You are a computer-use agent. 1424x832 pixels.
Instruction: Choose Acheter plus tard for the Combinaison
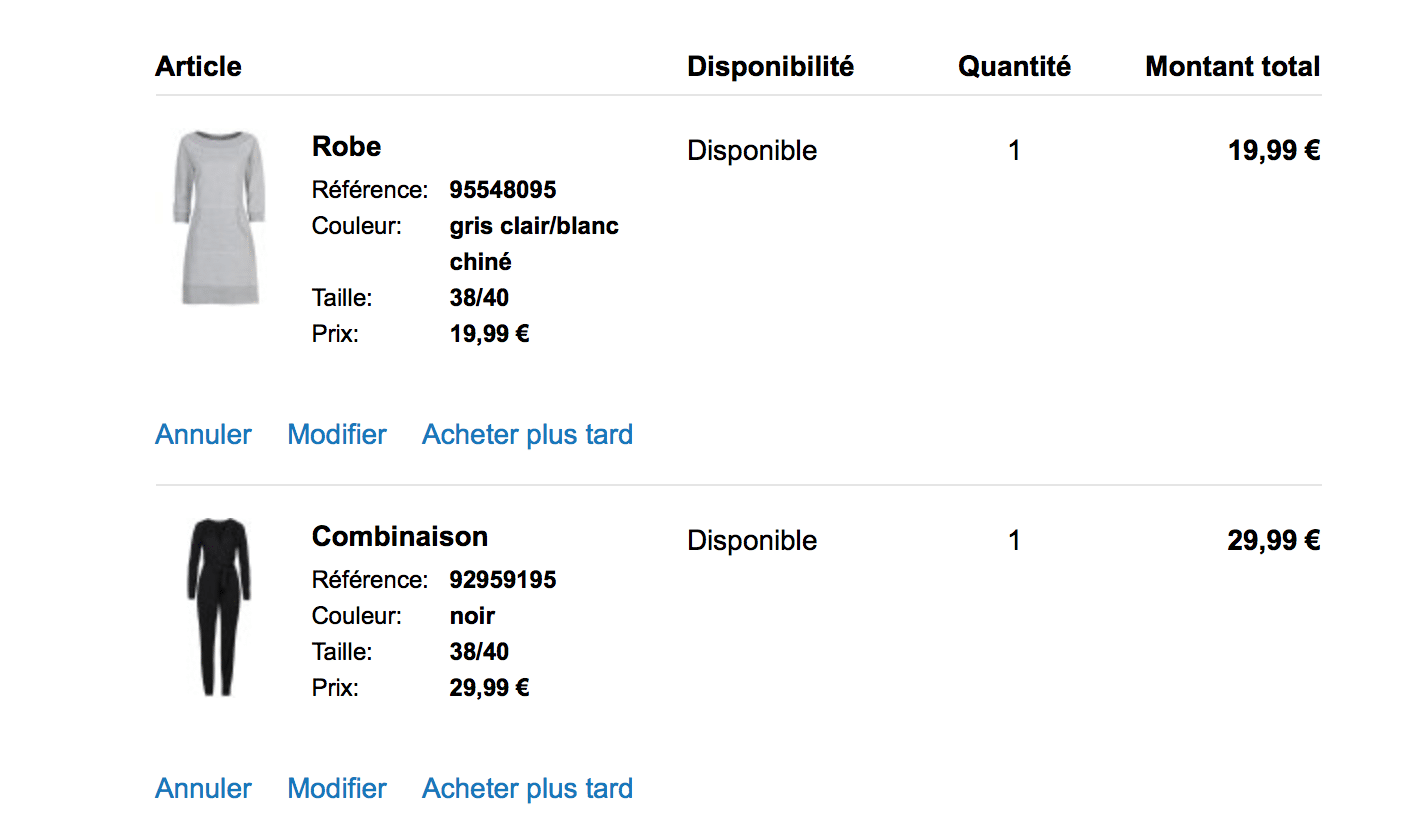[x=527, y=789]
